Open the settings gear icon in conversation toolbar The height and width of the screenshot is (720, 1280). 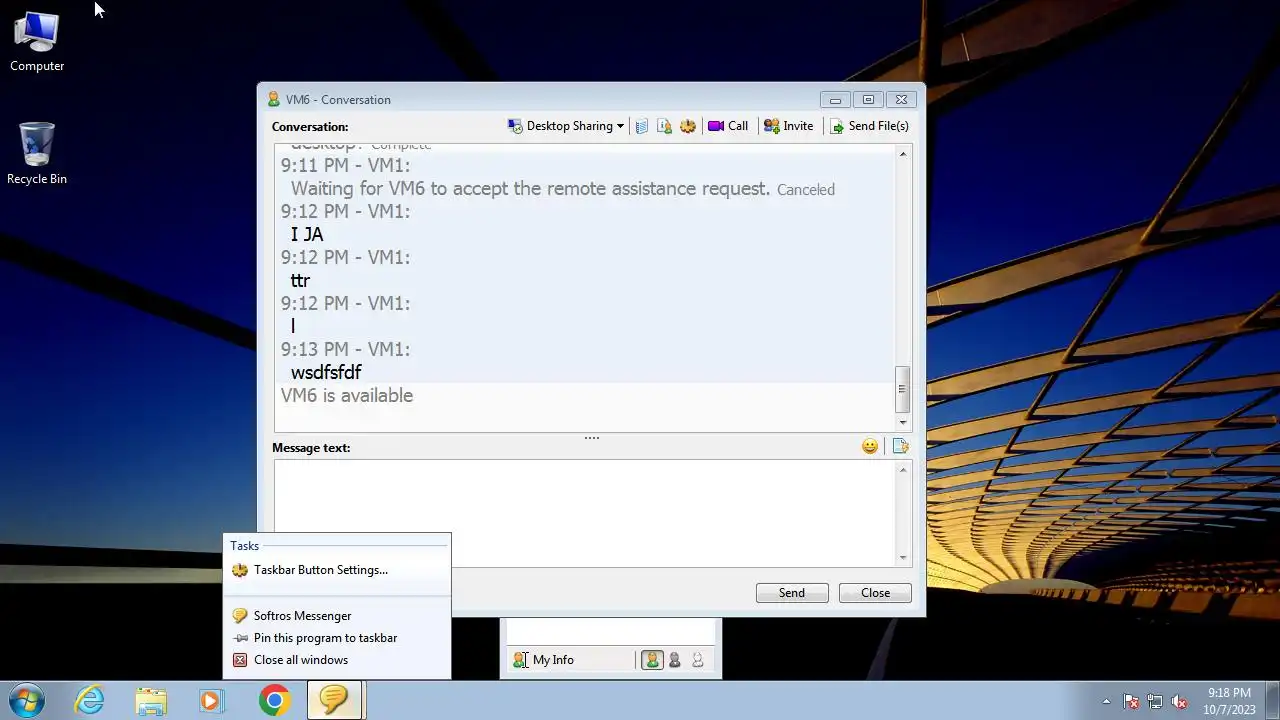click(688, 126)
